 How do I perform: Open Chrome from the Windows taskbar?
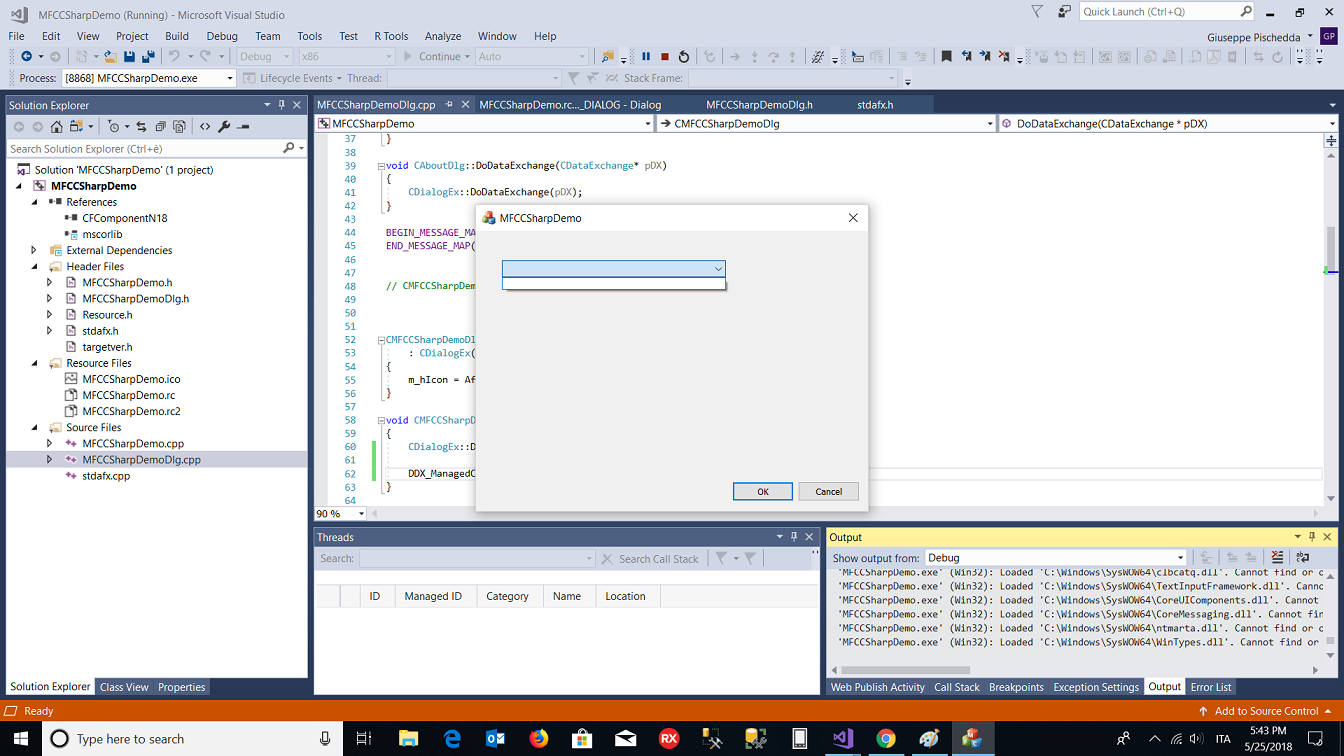885,739
